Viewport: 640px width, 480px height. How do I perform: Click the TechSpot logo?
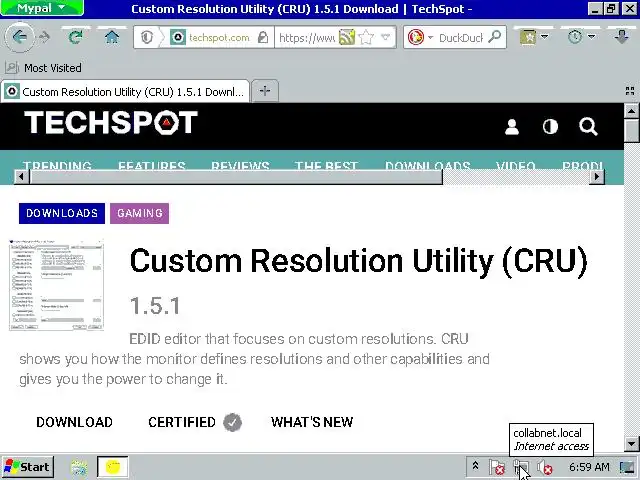point(111,122)
